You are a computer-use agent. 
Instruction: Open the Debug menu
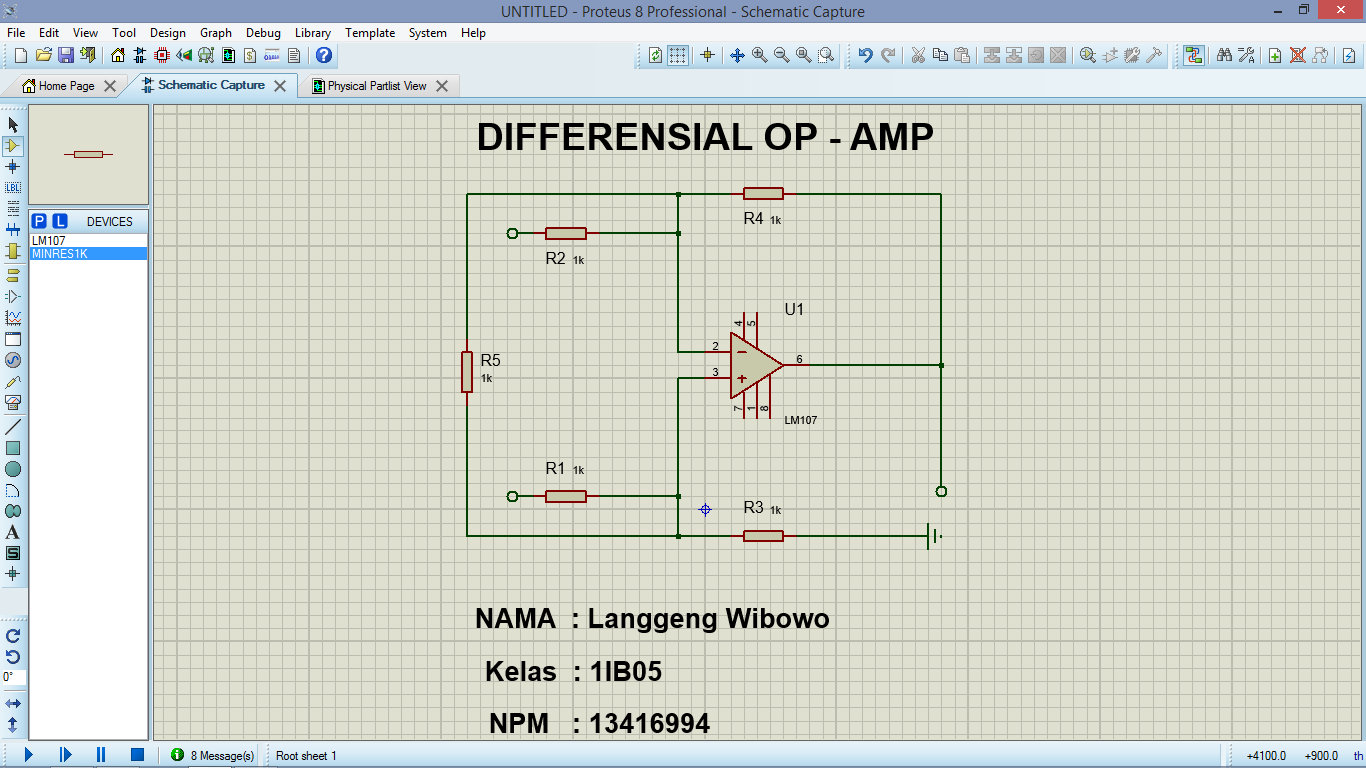pyautogui.click(x=263, y=33)
